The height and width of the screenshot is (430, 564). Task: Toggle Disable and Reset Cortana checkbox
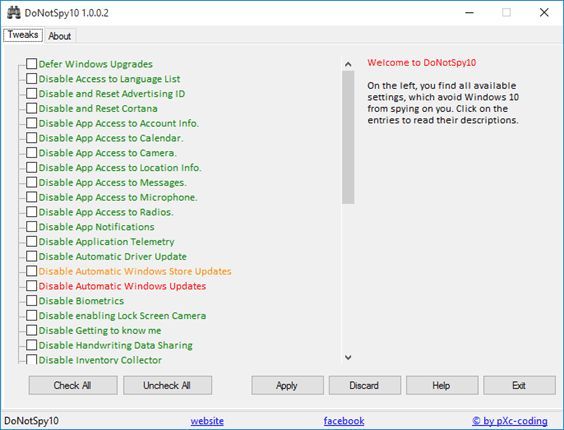pos(31,108)
